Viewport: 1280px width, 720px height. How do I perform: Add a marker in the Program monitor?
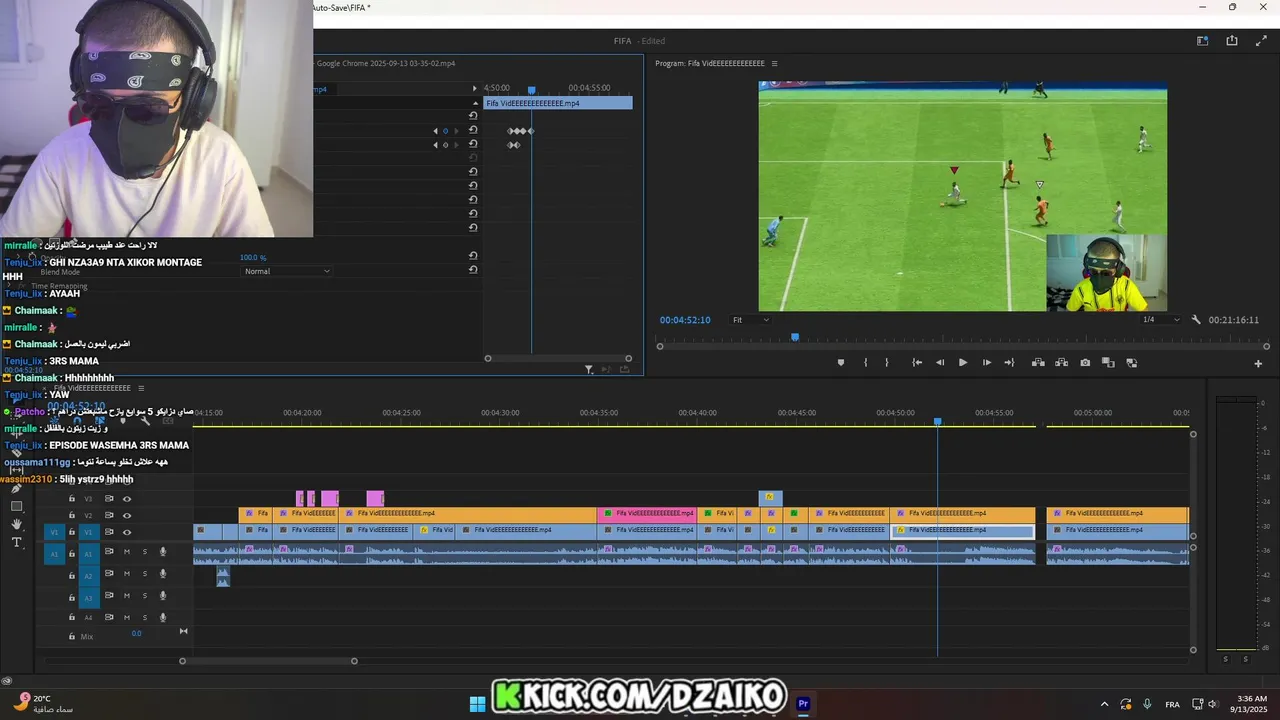840,363
